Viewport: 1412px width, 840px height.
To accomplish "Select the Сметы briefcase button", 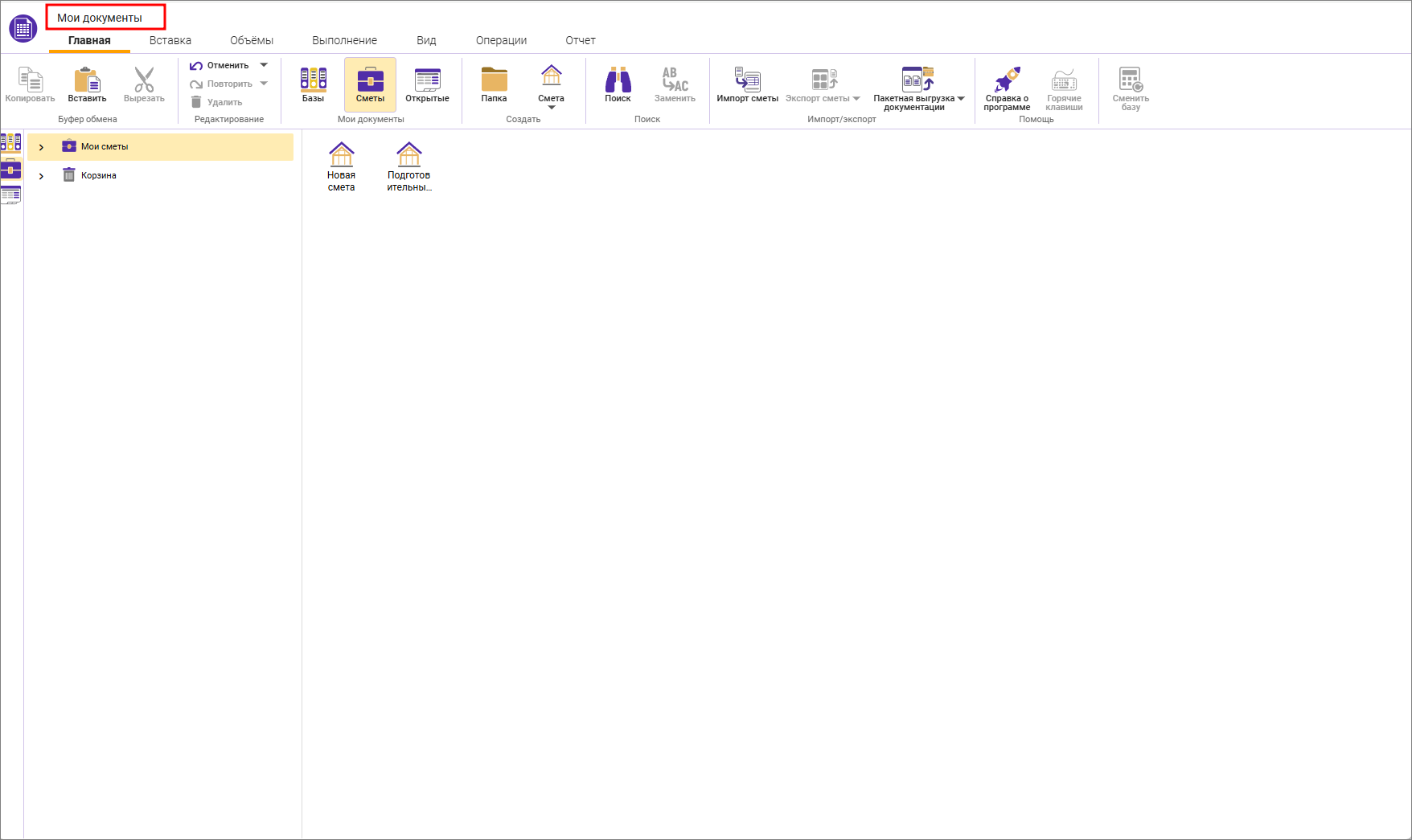I will [x=370, y=84].
